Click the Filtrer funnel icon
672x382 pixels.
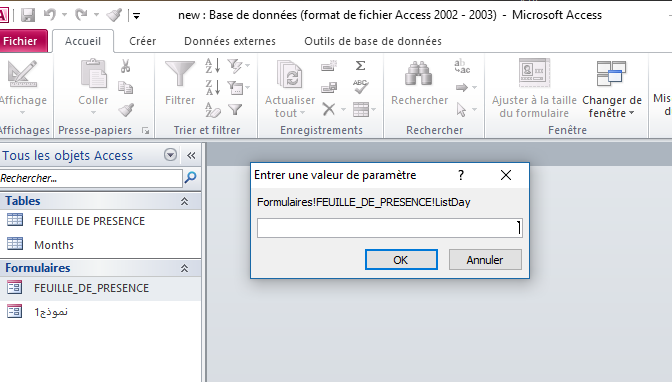[x=180, y=75]
